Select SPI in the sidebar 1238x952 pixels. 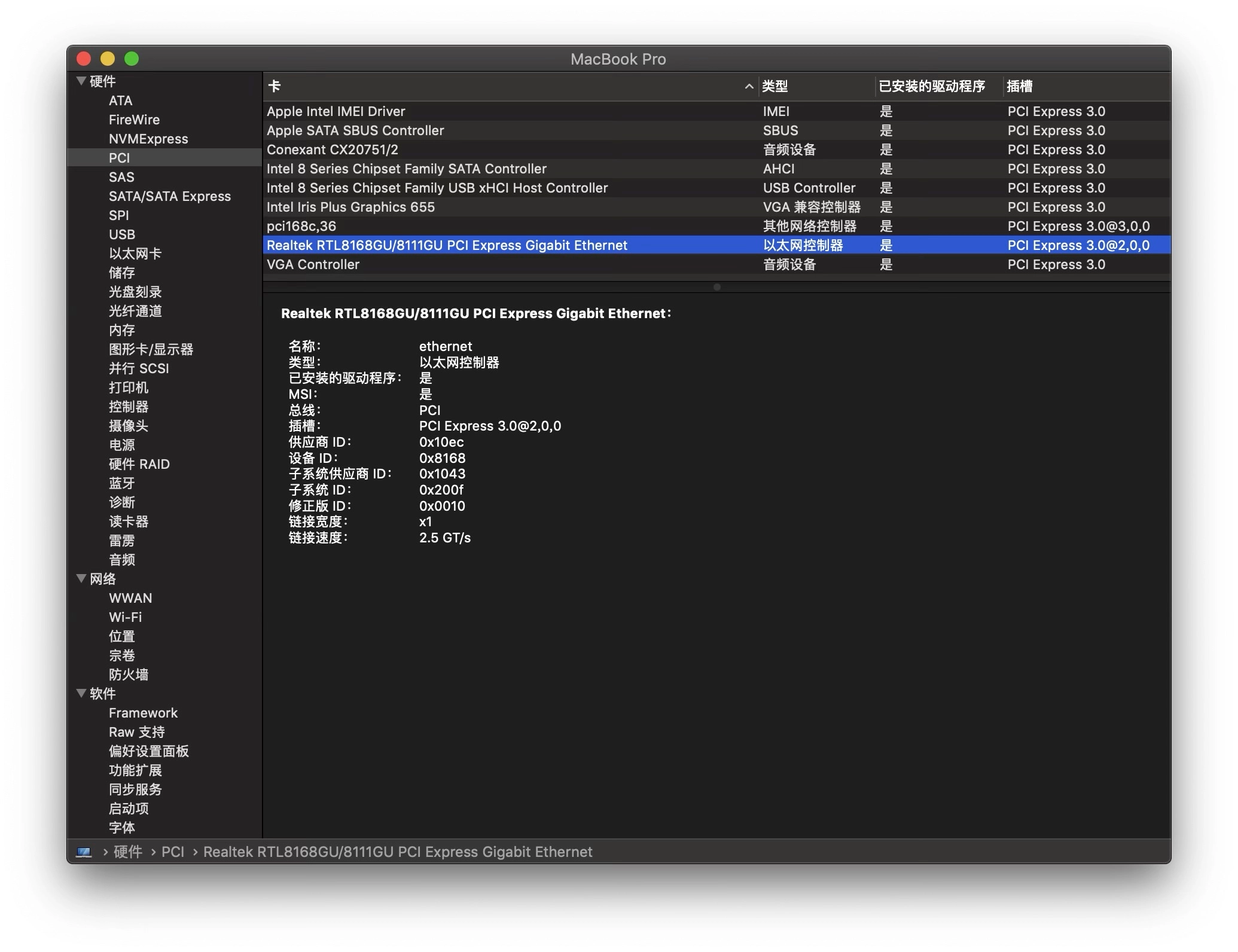pyautogui.click(x=164, y=215)
